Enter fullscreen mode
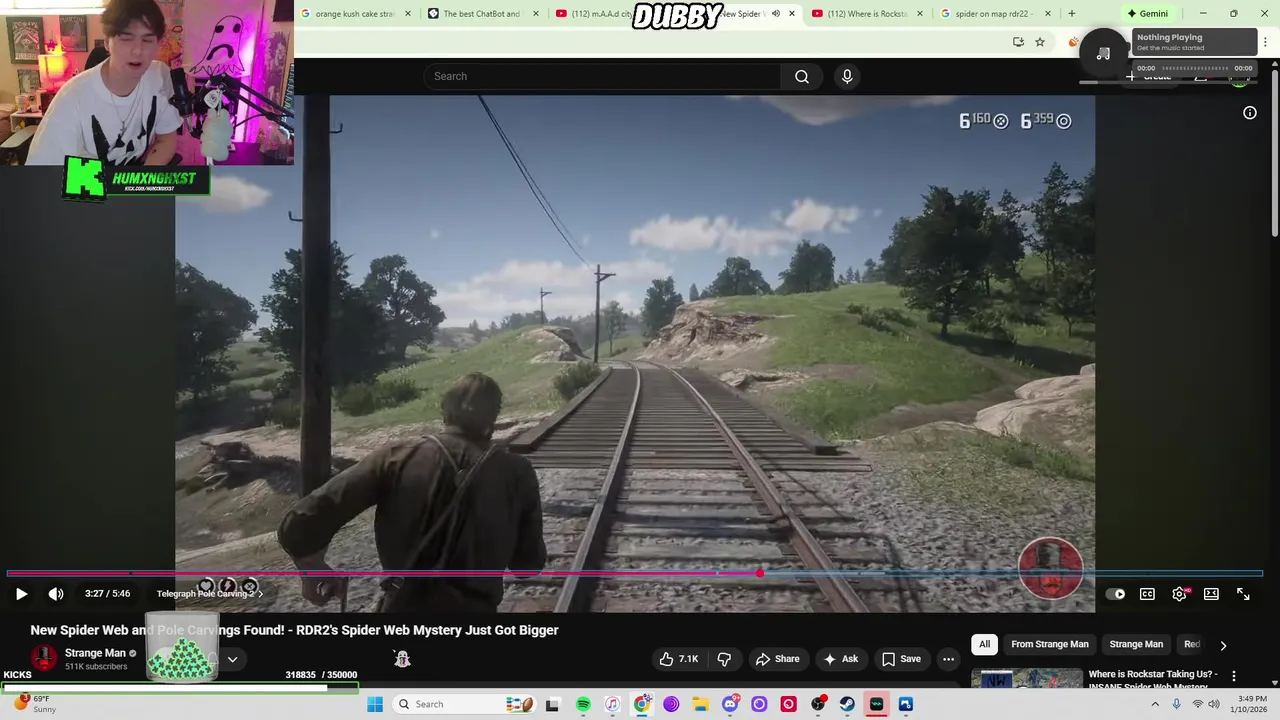 1243,594
